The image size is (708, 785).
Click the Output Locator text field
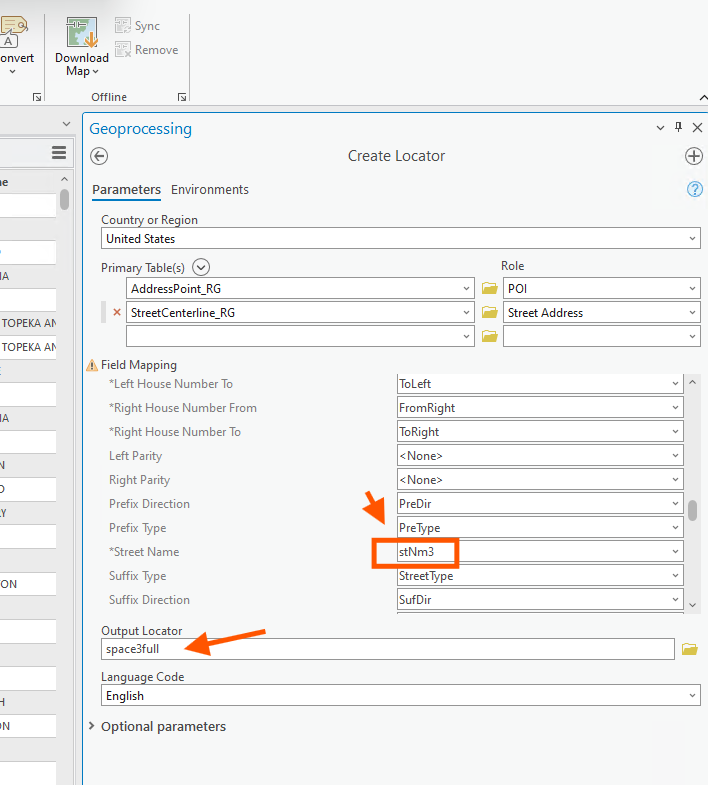pyautogui.click(x=388, y=649)
